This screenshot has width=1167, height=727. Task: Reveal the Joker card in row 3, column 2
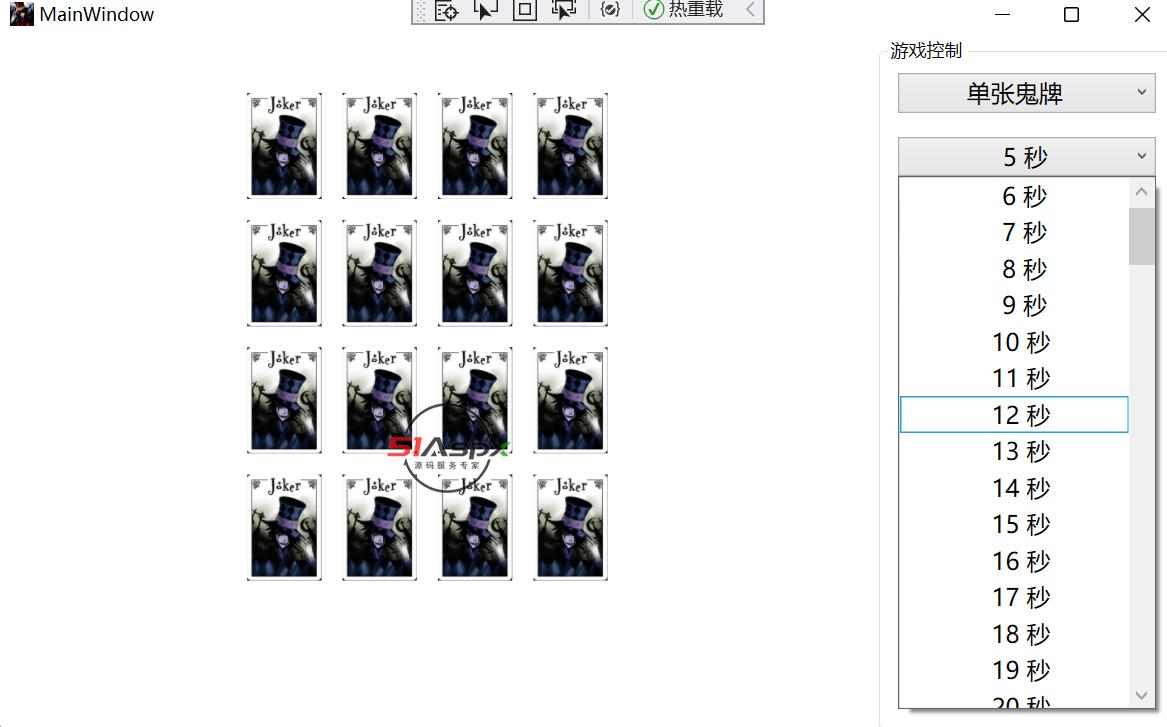tap(380, 400)
